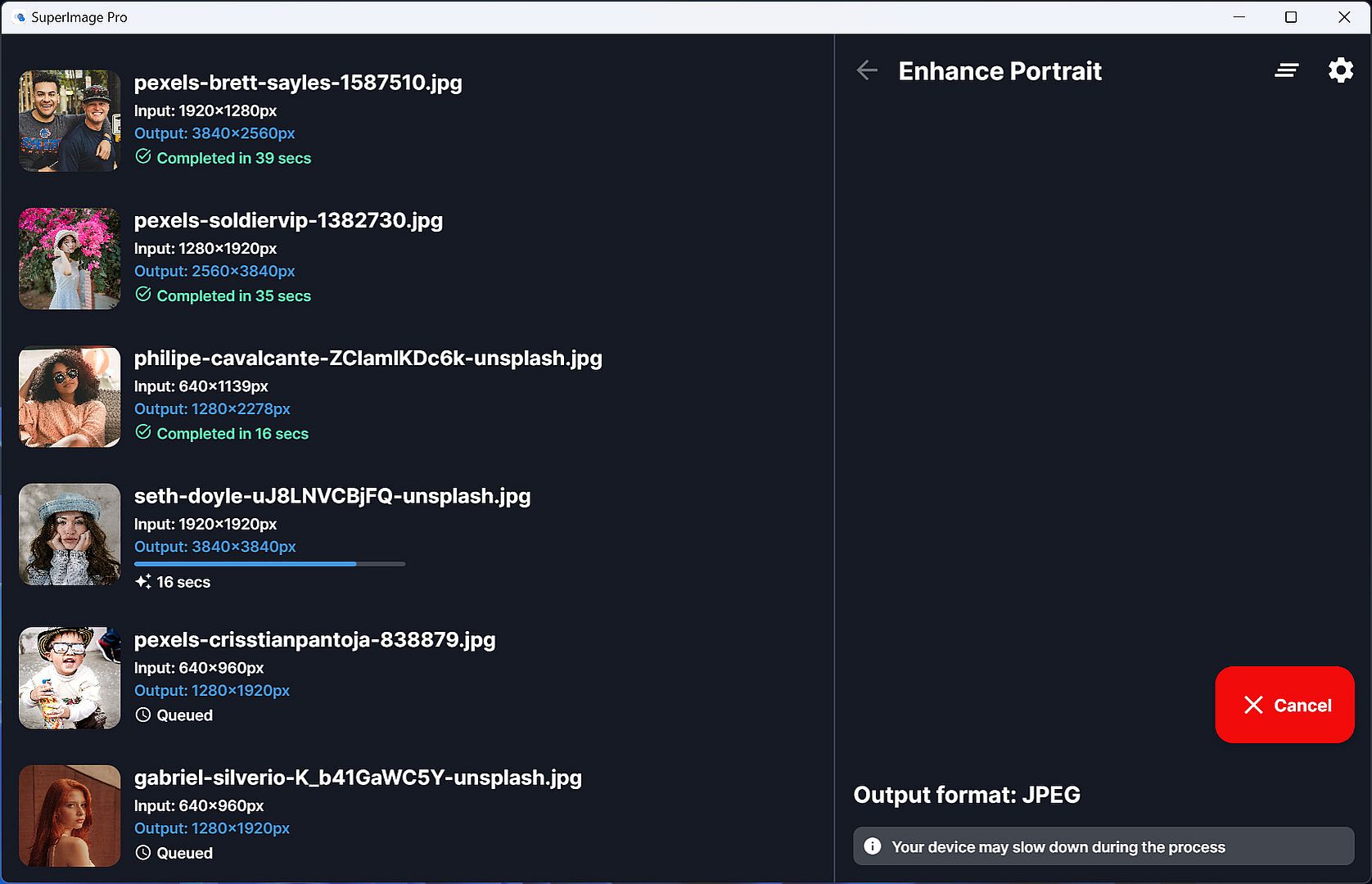This screenshot has height=884, width=1372.
Task: Click the Output format: JPEG label
Action: pyautogui.click(x=966, y=795)
